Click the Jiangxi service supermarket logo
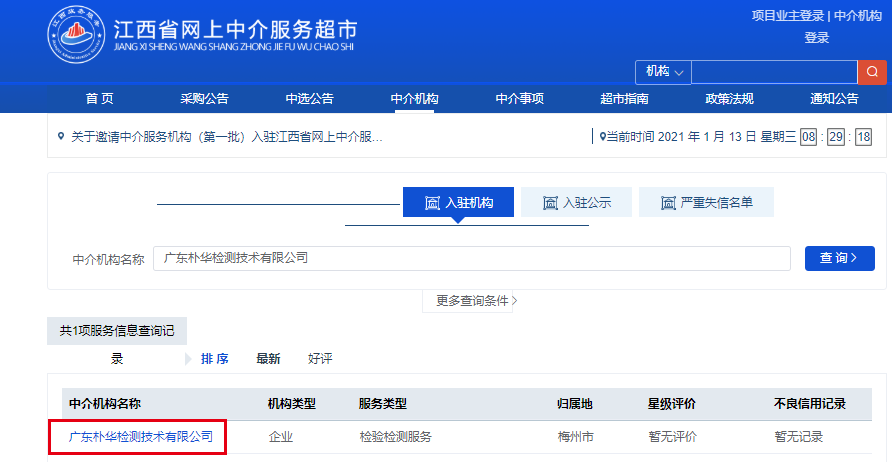Viewport: 892px width, 462px height. pyautogui.click(x=76, y=39)
